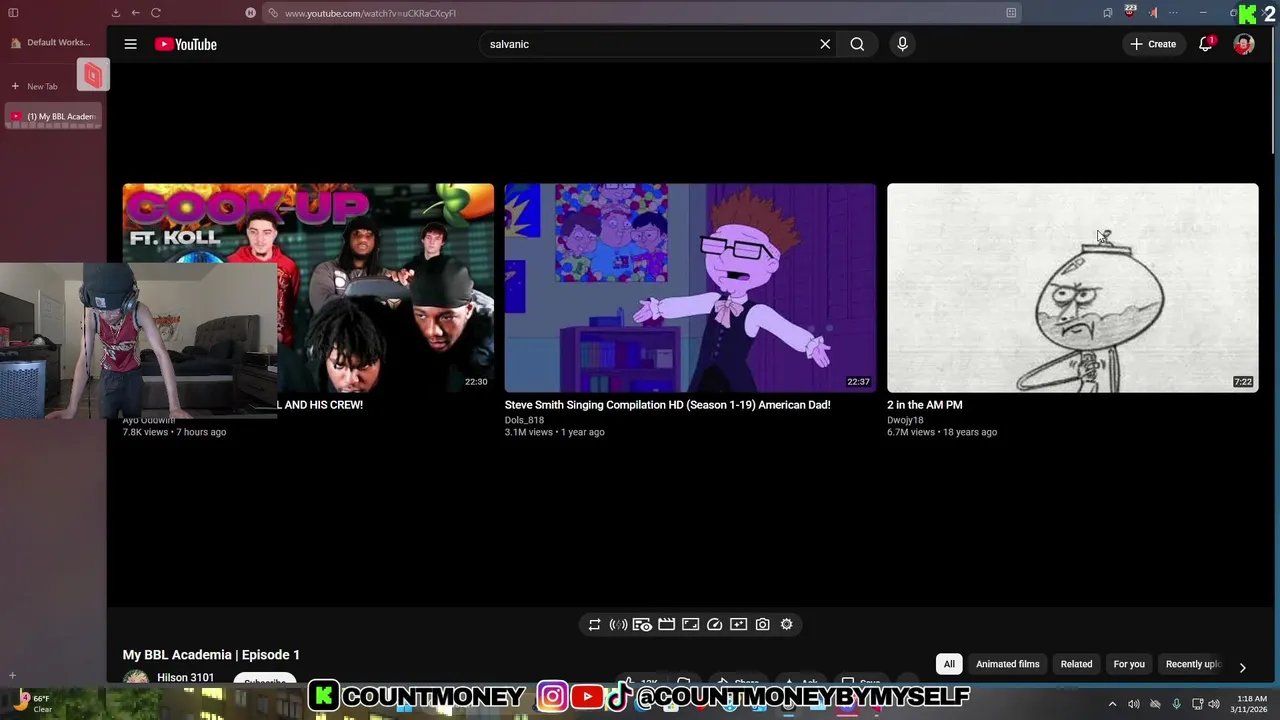Image resolution: width=1280 pixels, height=720 pixels.
Task: Open the playback speed gauge icon
Action: (x=714, y=624)
